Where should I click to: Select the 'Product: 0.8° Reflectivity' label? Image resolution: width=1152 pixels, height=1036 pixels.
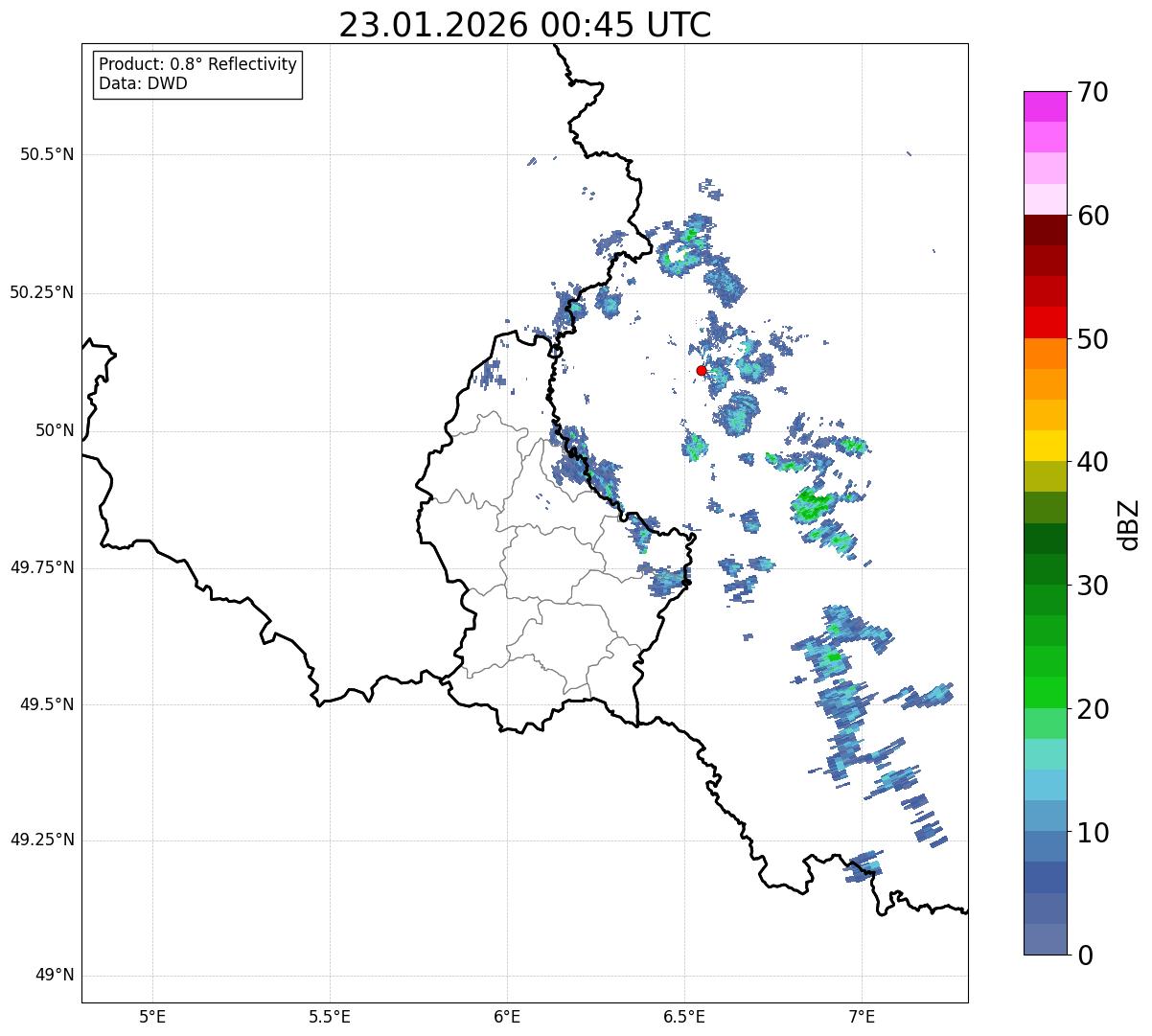coord(198,64)
